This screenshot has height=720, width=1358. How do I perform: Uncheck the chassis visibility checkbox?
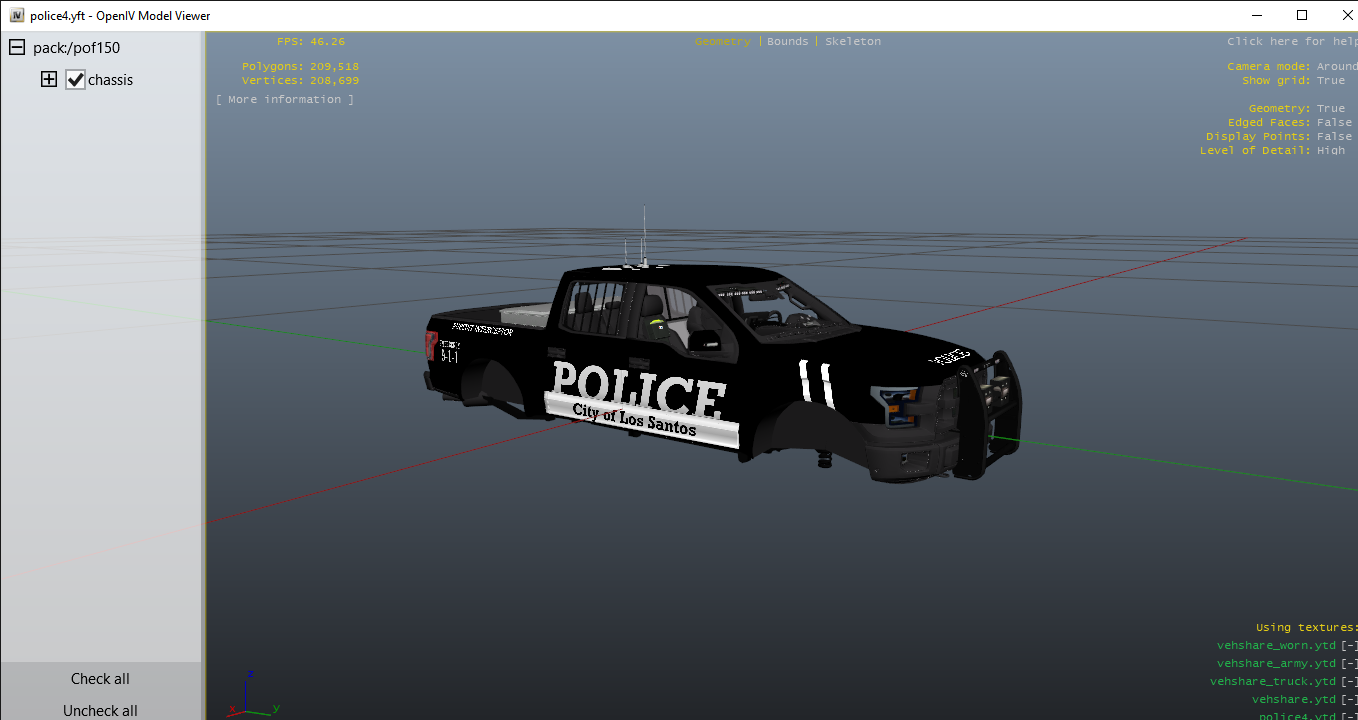[x=75, y=80]
